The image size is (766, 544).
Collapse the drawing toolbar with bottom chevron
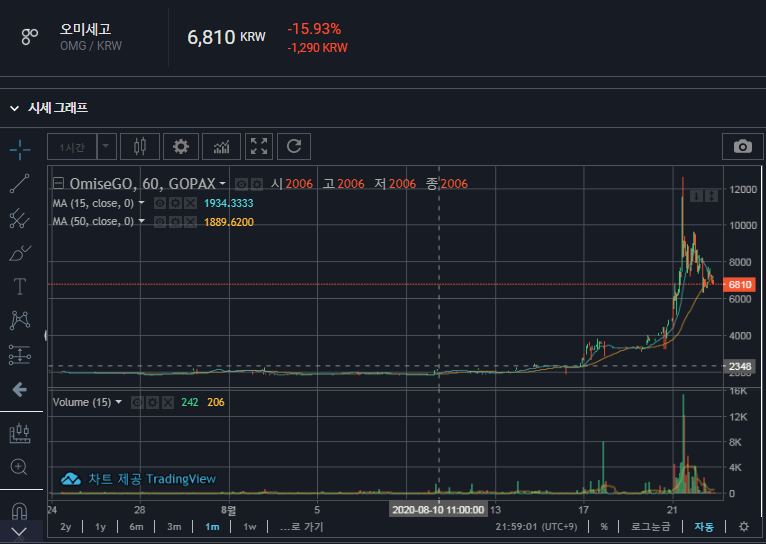19,532
